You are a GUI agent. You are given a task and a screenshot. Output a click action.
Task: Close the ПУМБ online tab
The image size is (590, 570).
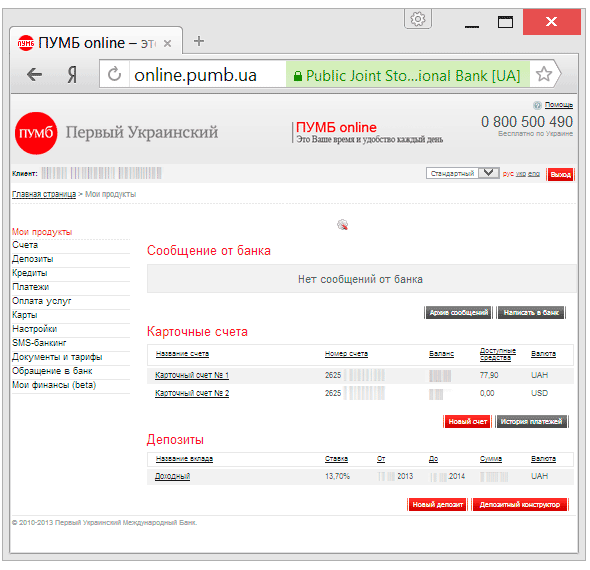coord(167,44)
